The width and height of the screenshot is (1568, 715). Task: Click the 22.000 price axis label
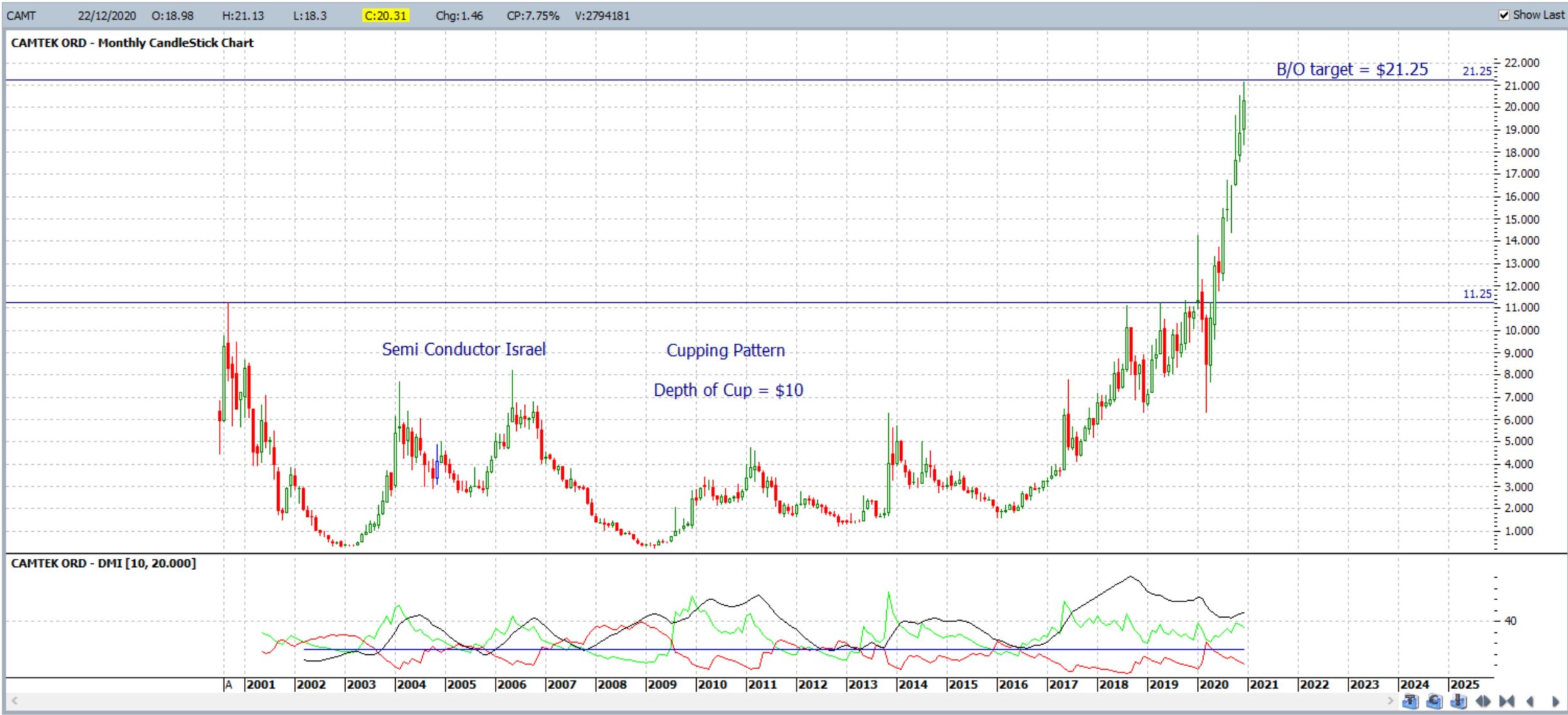click(1522, 63)
